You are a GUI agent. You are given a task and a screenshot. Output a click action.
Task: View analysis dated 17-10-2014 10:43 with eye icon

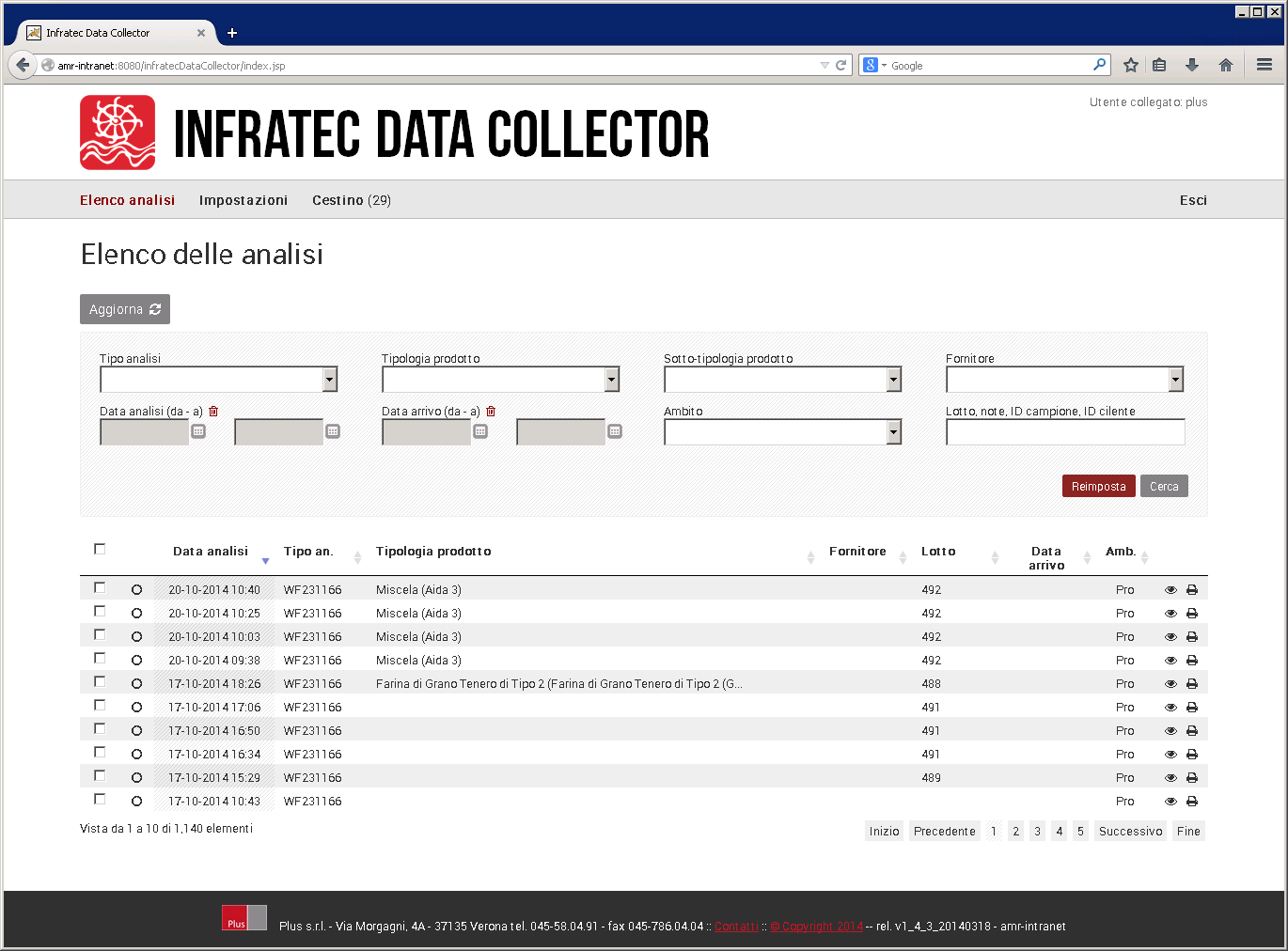1170,802
